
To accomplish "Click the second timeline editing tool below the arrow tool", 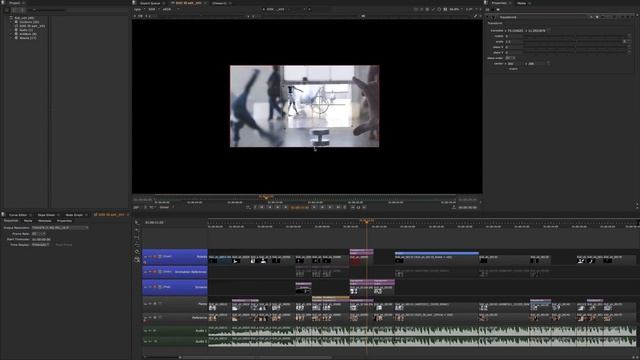I will pos(137,230).
